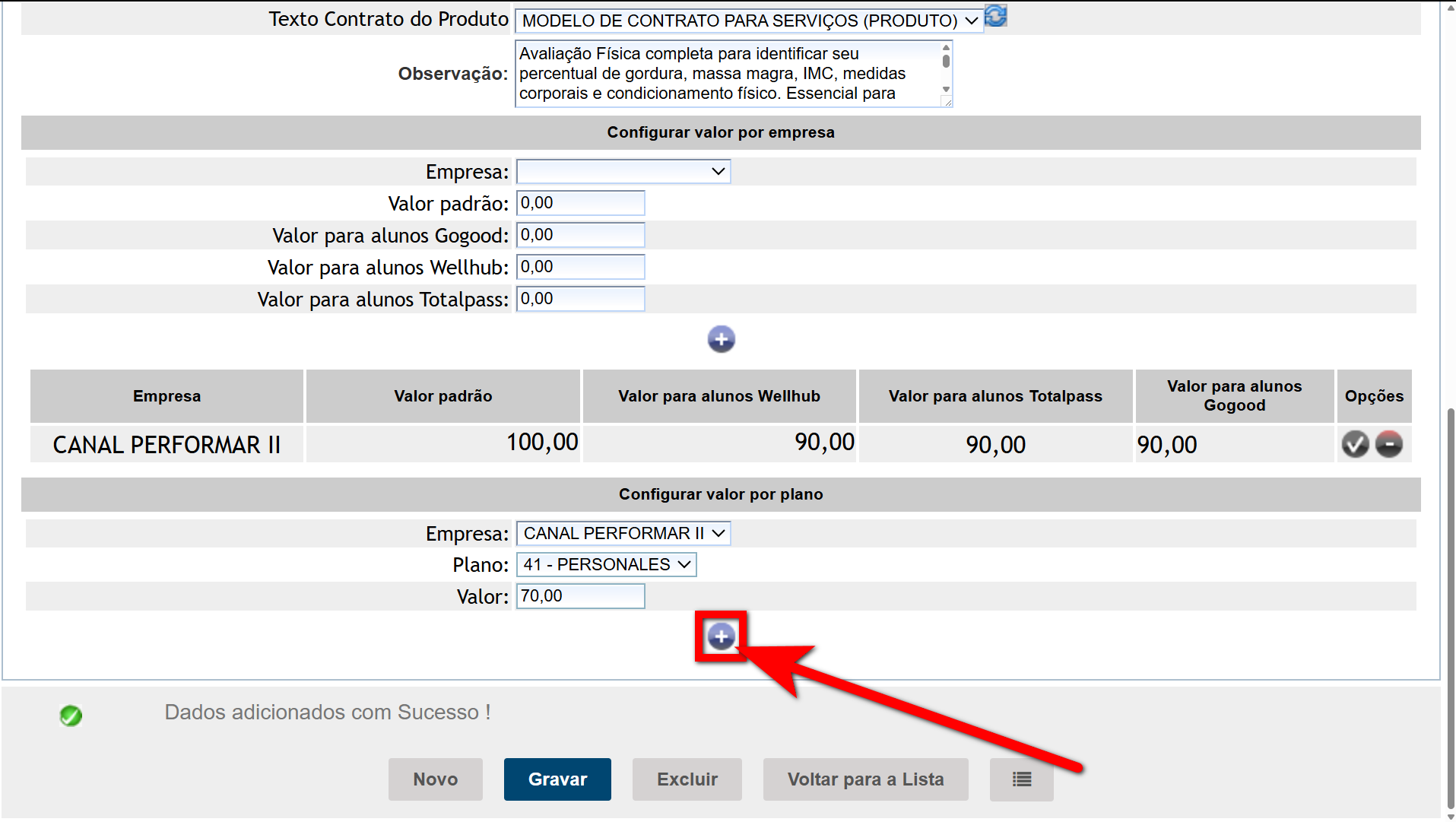
Task: Open Texto Contrato do Produto dropdown
Action: (x=749, y=21)
